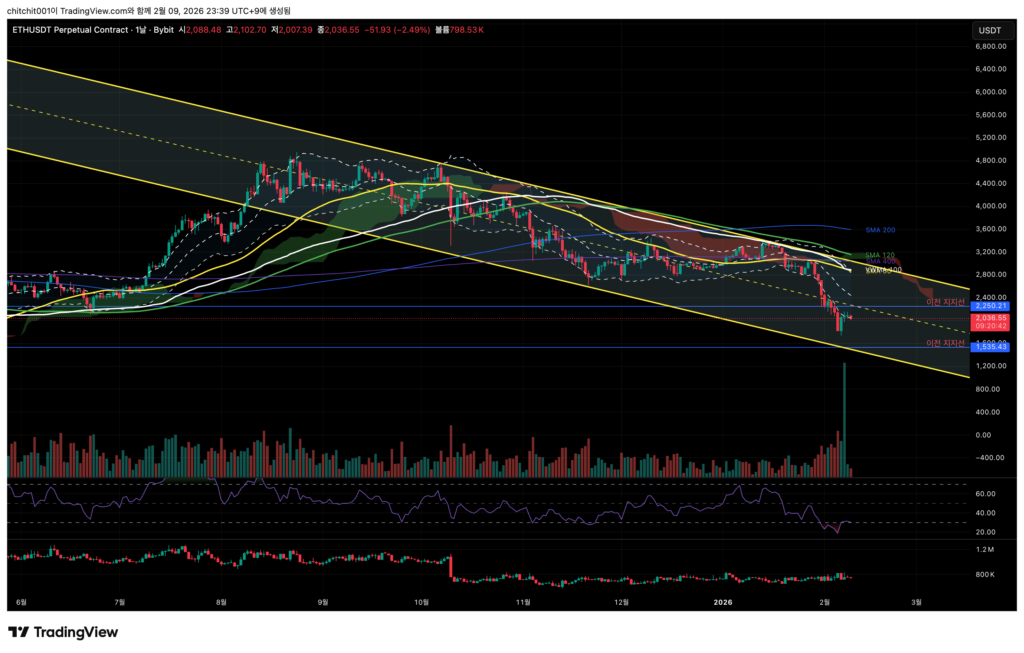Image resolution: width=1024 pixels, height=653 pixels.
Task: Click the 2026 year marker on time axis
Action: 722,602
